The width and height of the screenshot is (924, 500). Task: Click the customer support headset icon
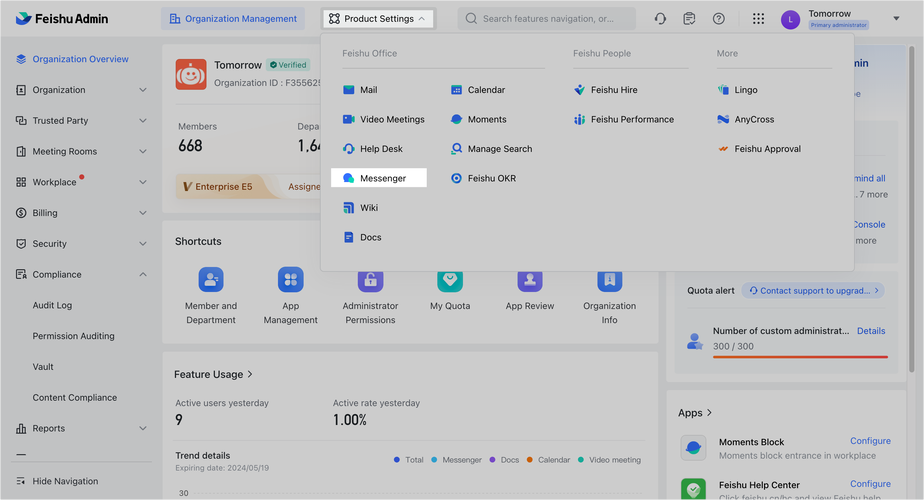(660, 19)
